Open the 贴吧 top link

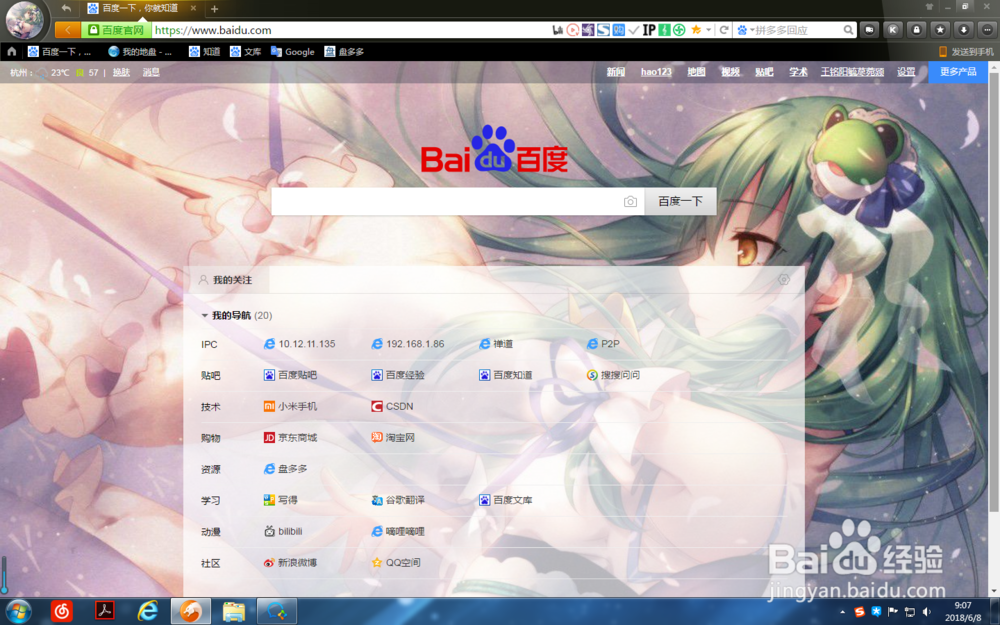click(x=764, y=72)
